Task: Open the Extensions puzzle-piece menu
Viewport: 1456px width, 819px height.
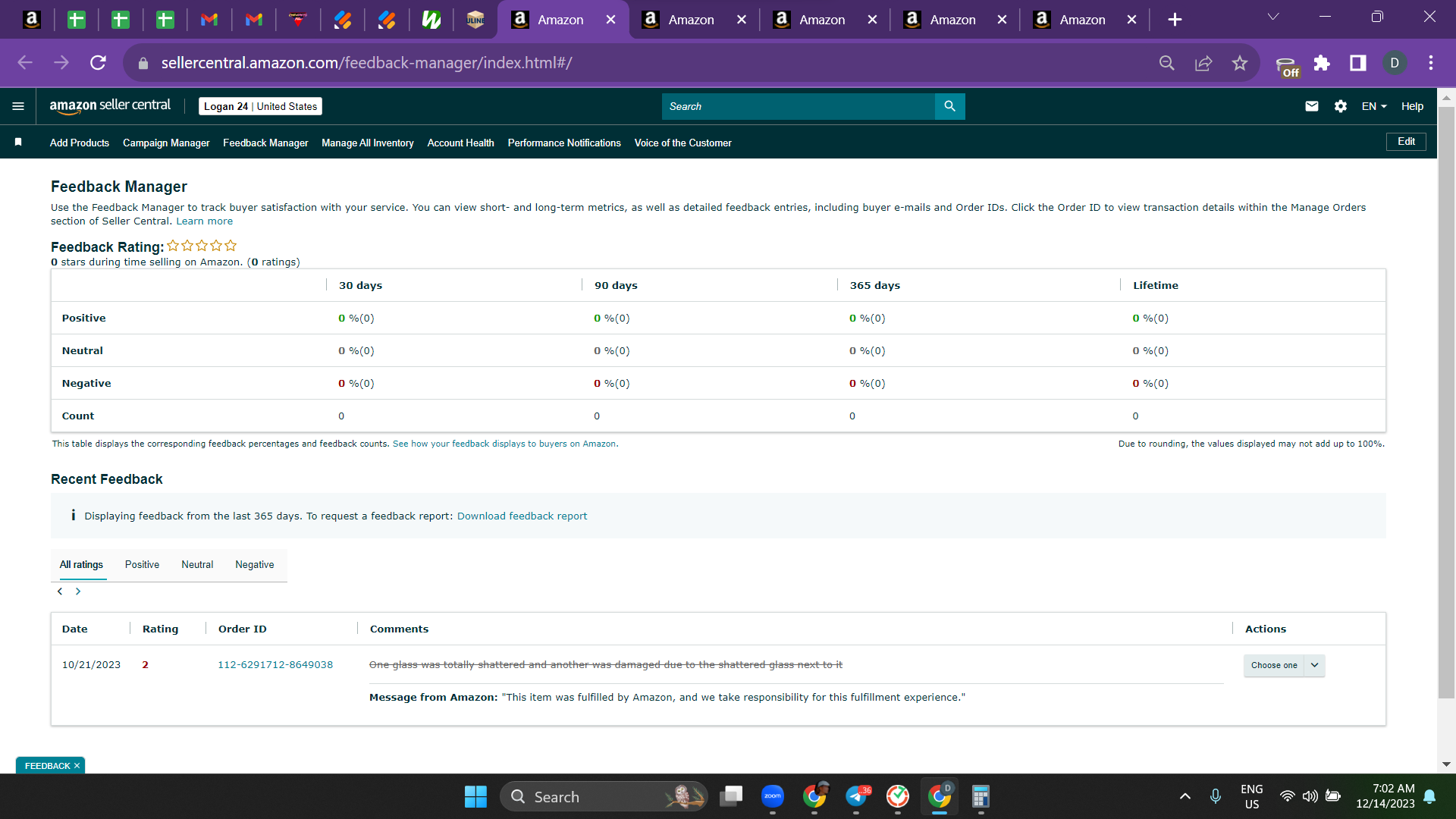Action: click(1322, 63)
